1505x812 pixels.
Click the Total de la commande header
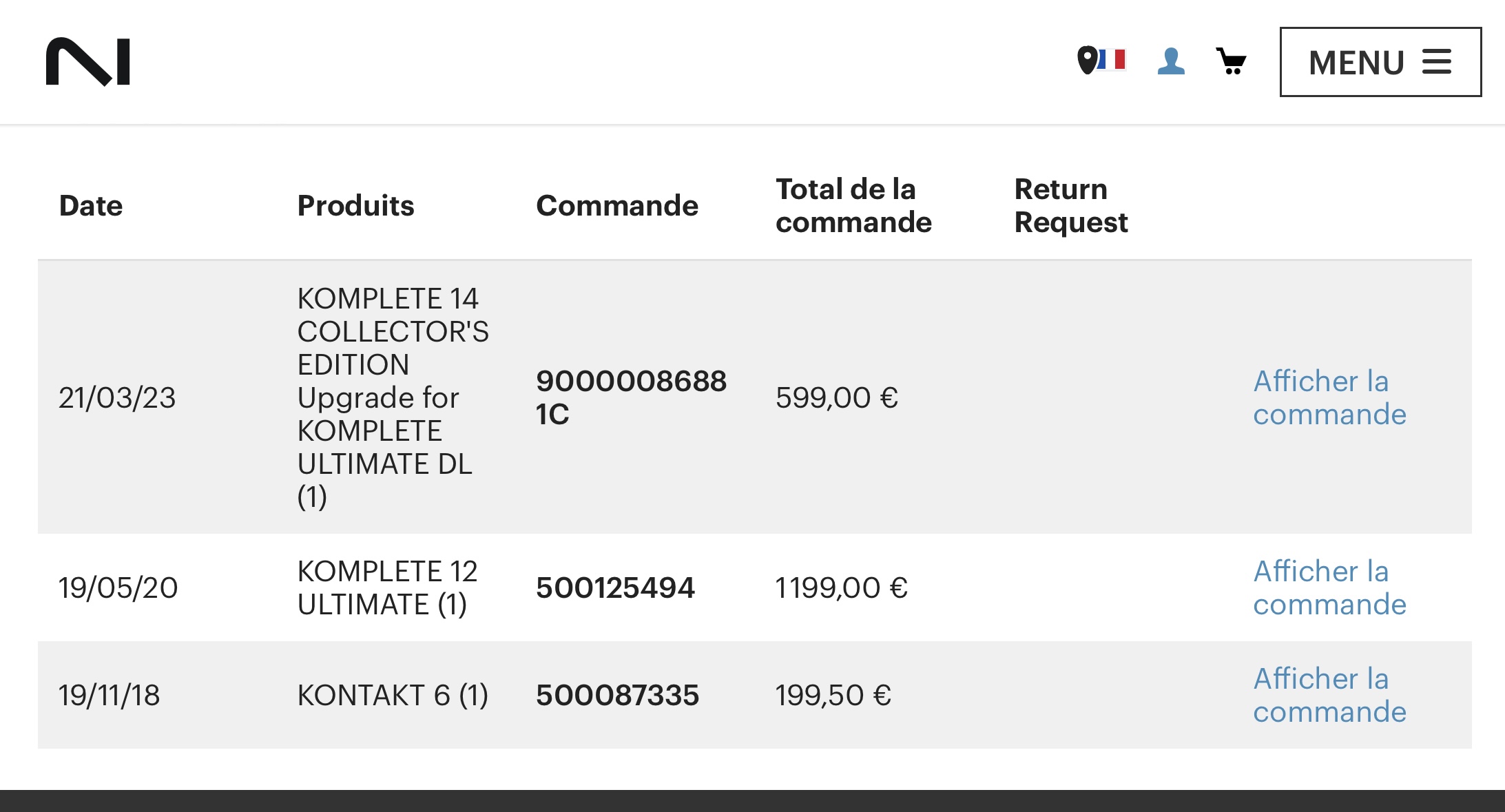point(853,205)
